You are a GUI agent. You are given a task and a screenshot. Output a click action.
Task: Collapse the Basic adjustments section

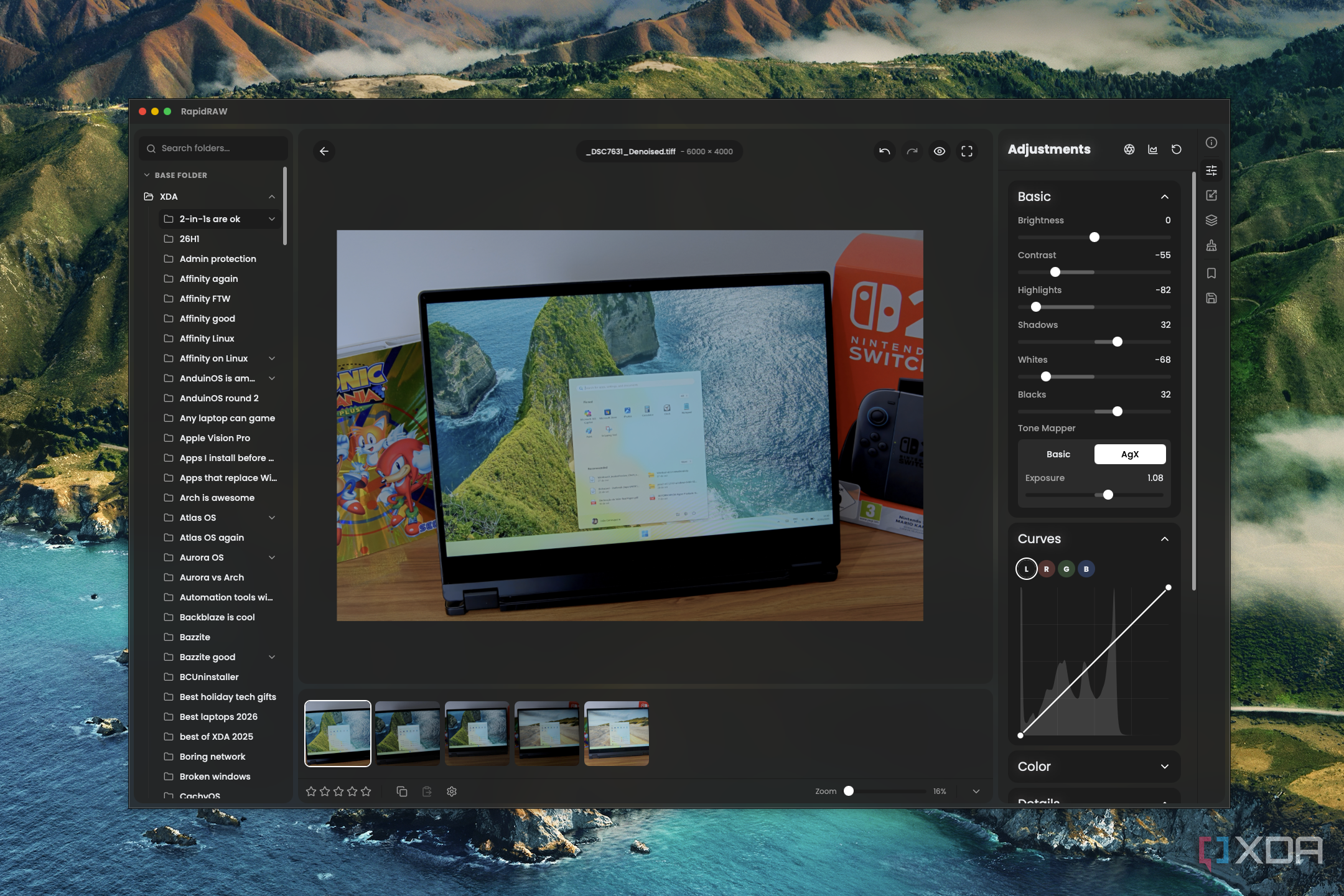pos(1165,197)
